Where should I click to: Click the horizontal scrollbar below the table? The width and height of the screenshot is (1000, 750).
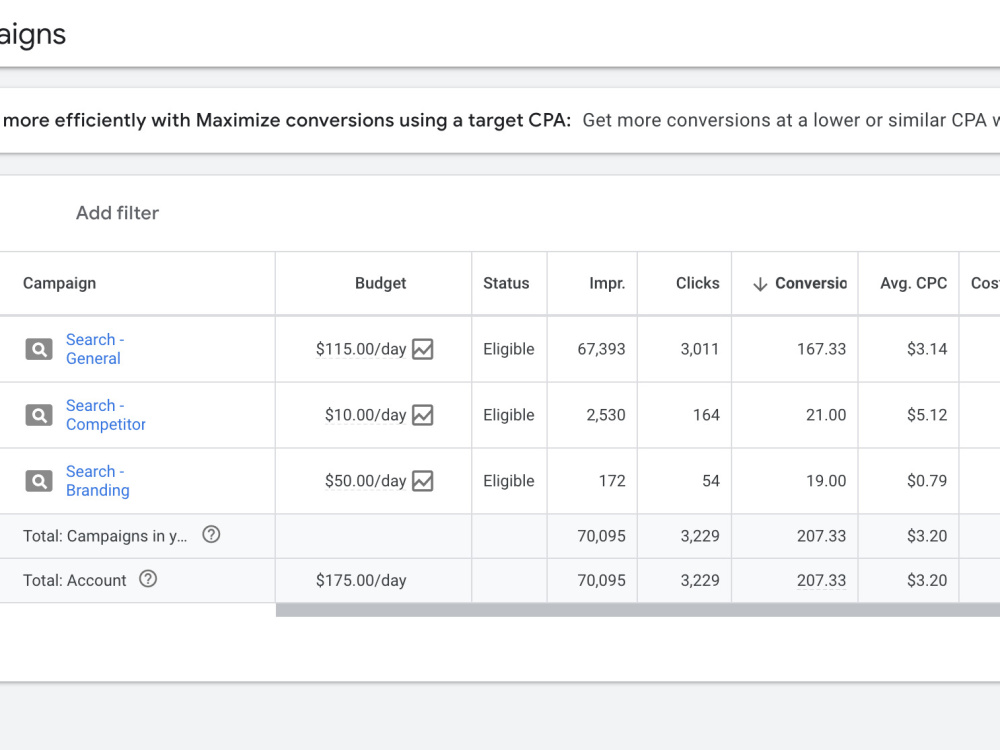pos(638,610)
